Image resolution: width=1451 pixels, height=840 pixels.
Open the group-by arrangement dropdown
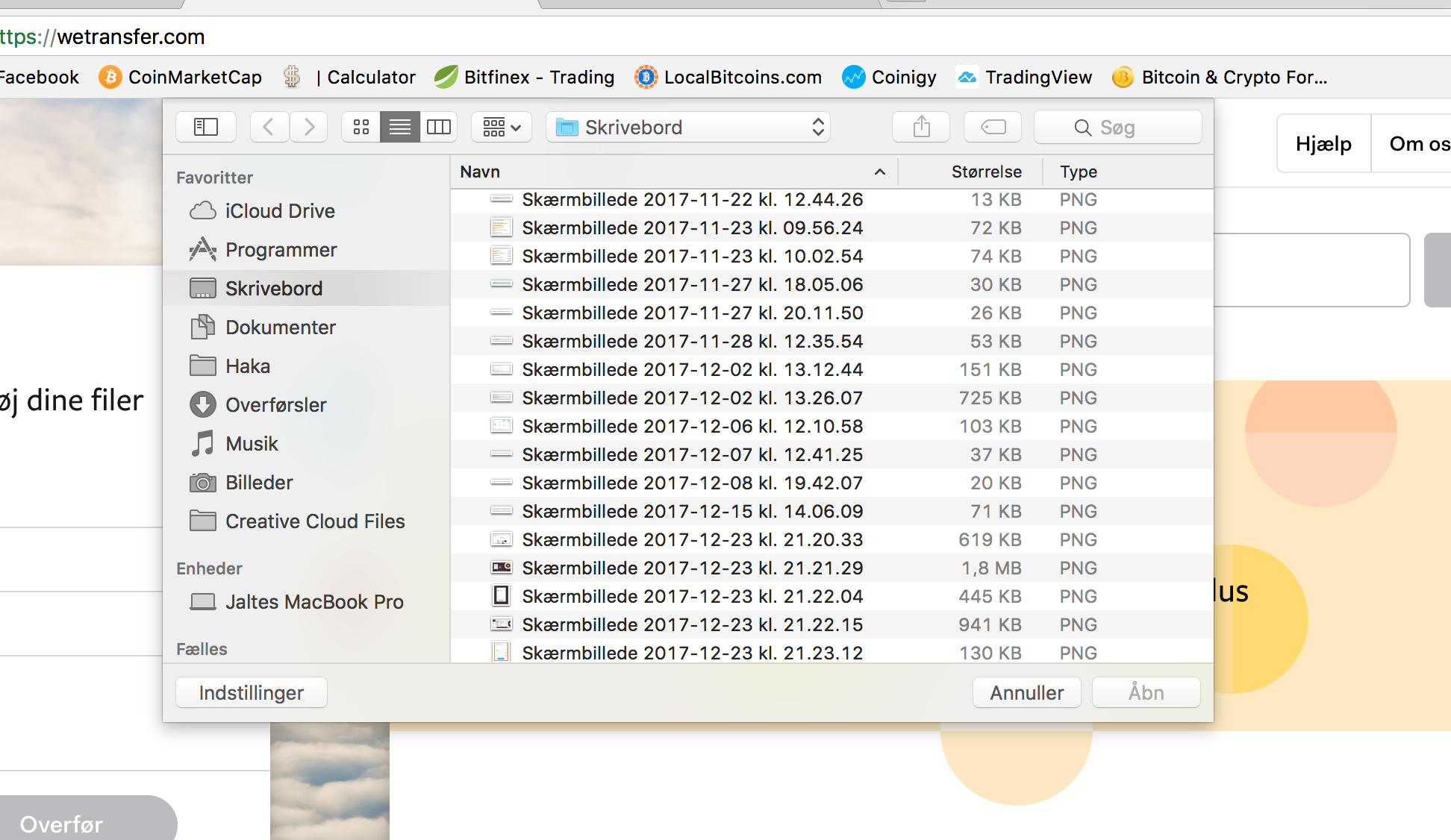(502, 128)
